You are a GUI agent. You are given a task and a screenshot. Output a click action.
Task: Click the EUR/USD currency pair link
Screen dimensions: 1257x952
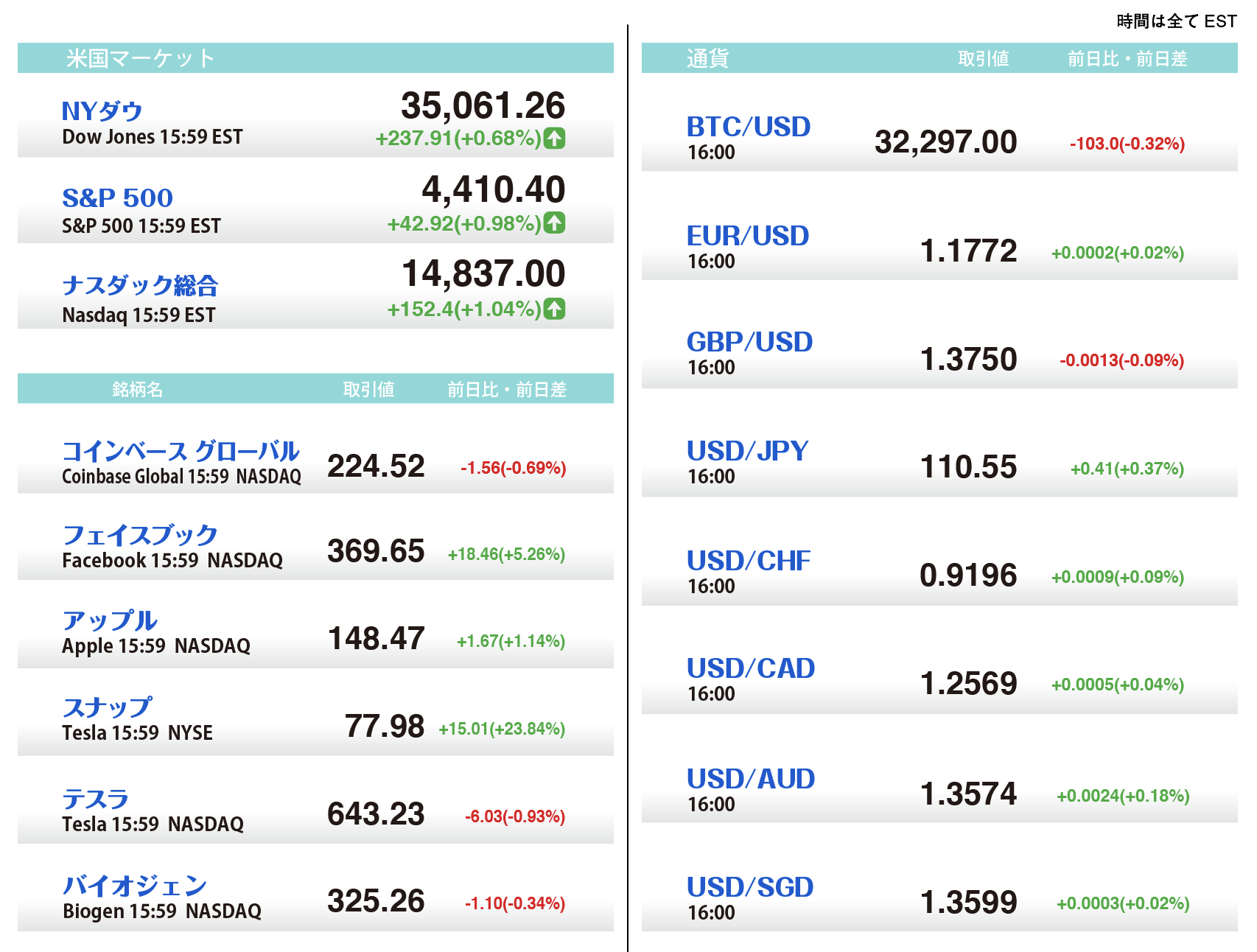tap(747, 236)
